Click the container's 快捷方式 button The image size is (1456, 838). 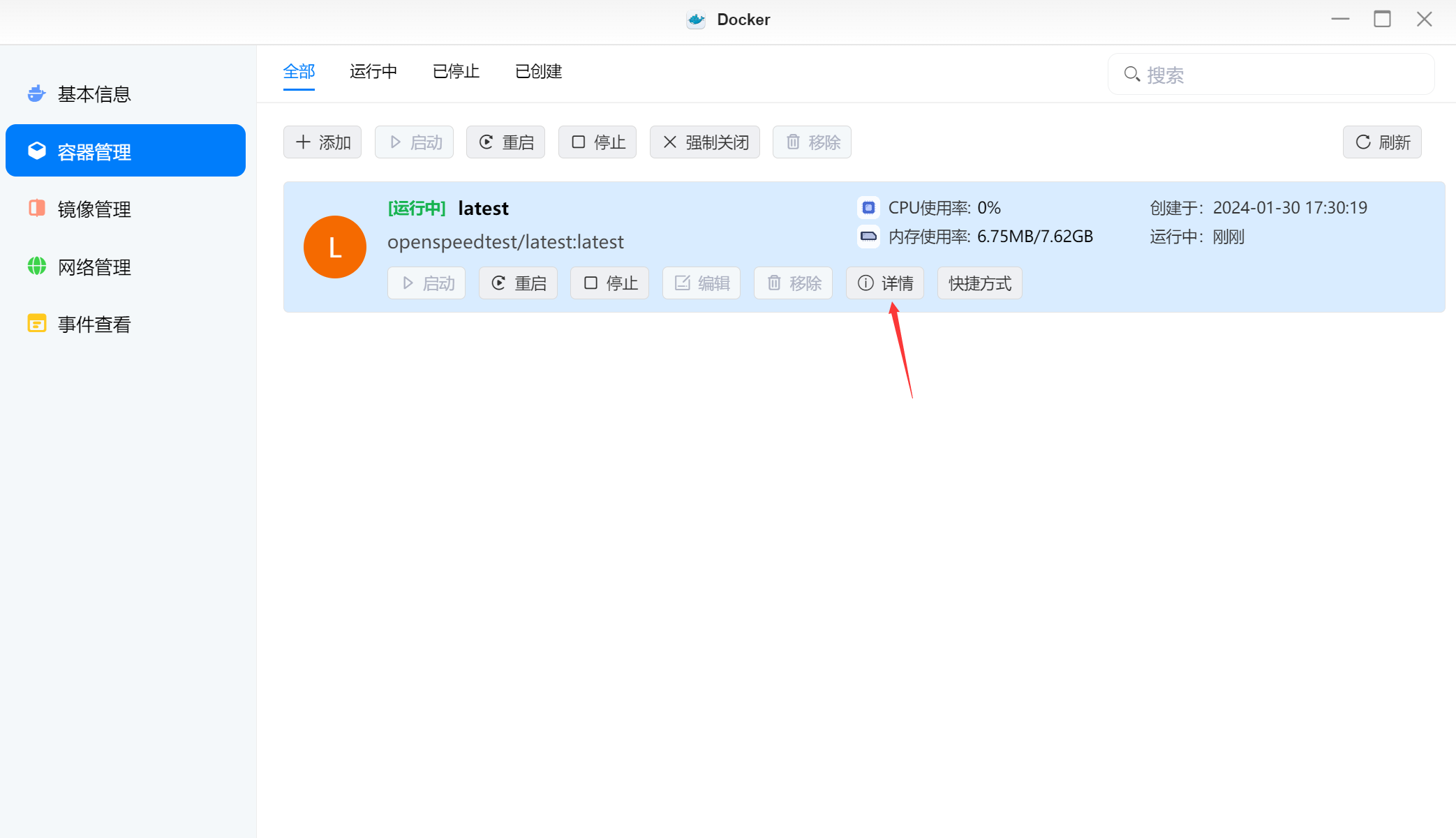click(979, 283)
